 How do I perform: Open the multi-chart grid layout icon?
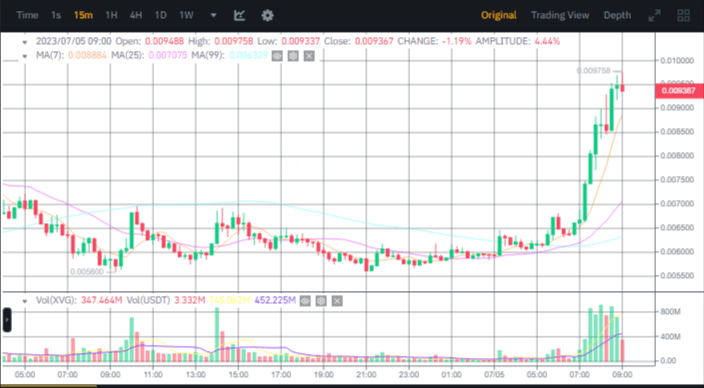[683, 15]
